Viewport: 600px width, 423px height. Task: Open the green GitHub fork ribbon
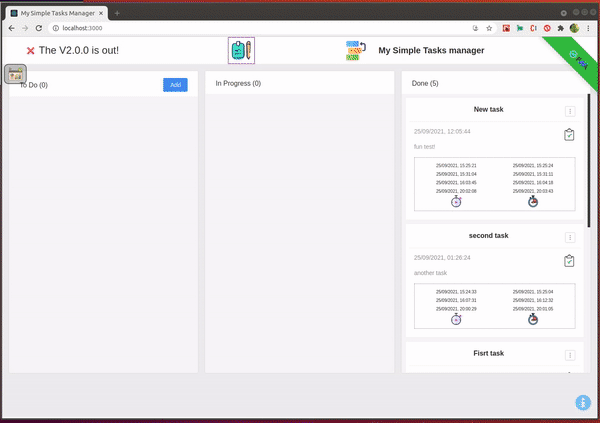tap(577, 60)
